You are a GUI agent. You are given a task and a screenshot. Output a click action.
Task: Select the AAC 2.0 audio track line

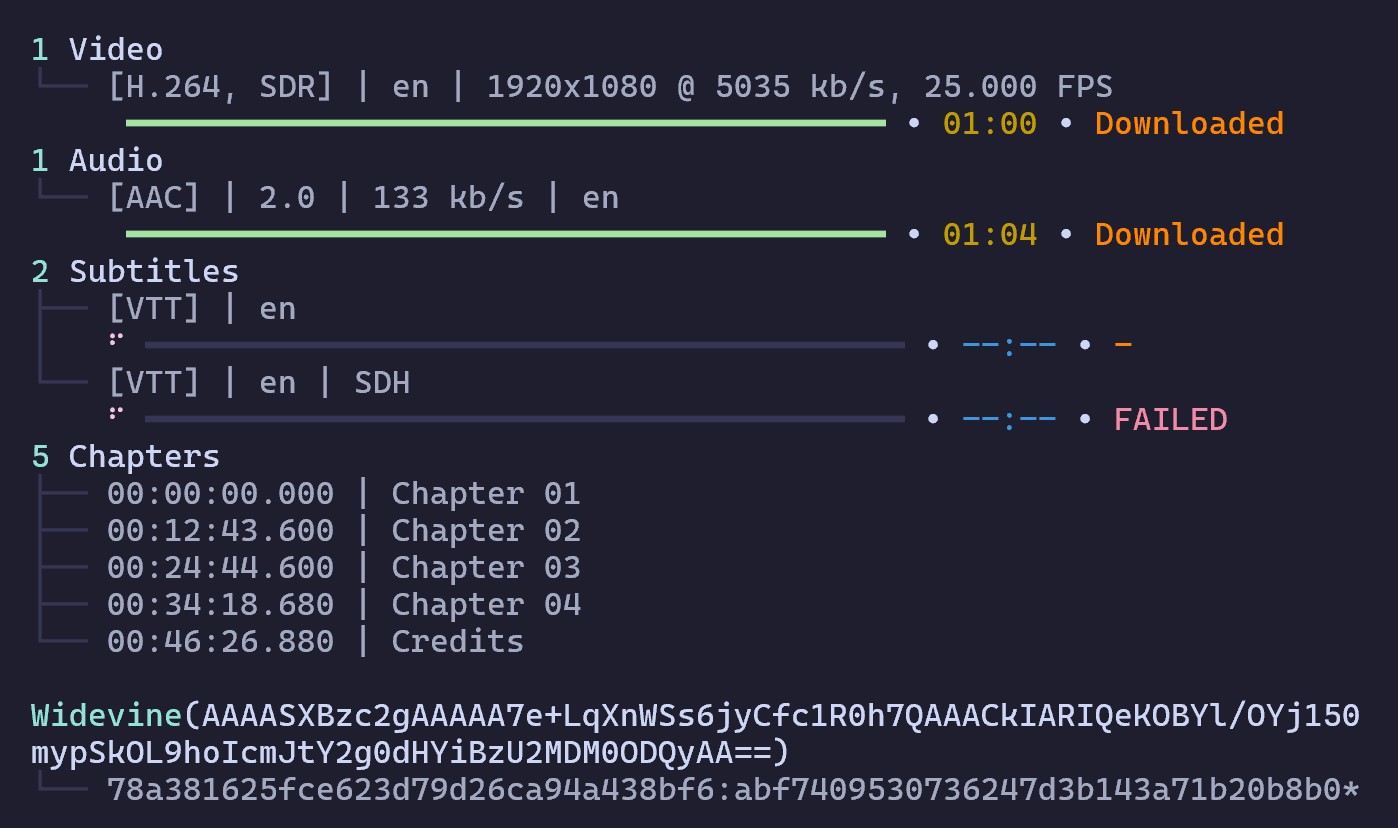click(x=363, y=198)
